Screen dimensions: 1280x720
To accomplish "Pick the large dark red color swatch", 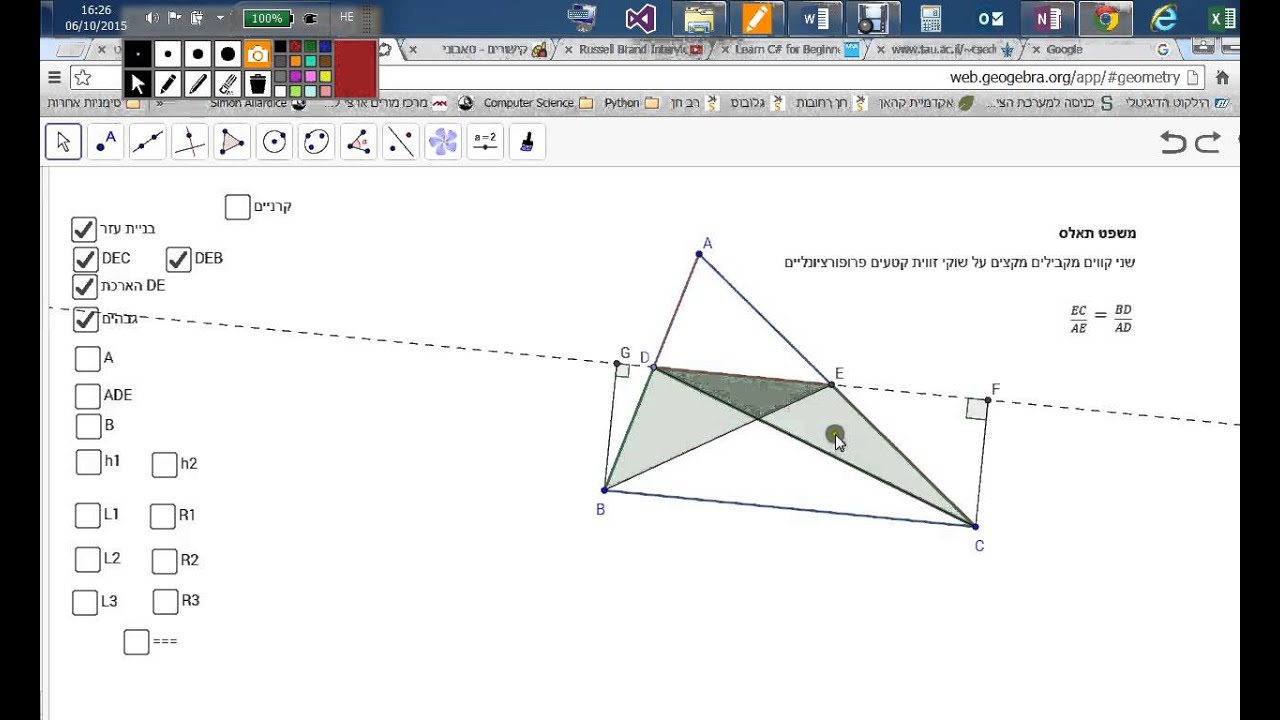I will [354, 69].
